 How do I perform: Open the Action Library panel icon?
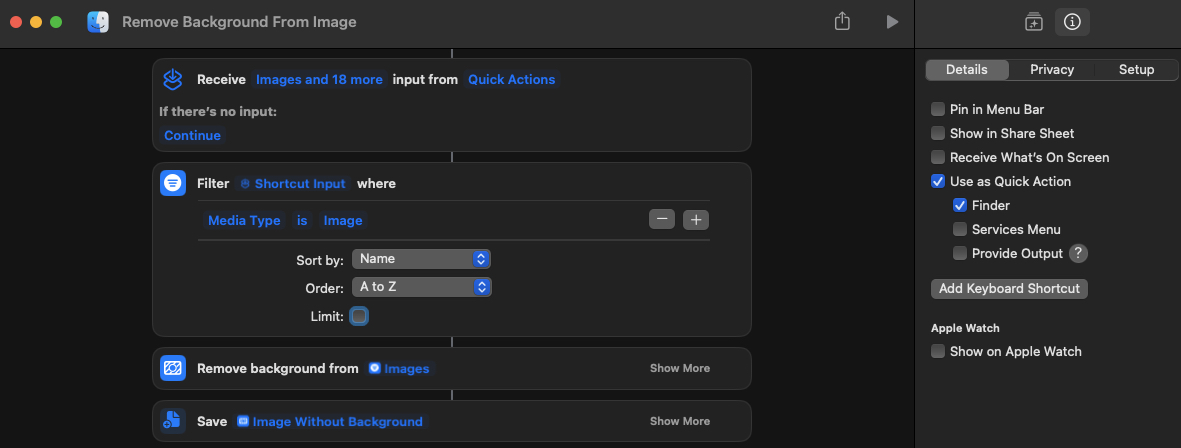1034,22
